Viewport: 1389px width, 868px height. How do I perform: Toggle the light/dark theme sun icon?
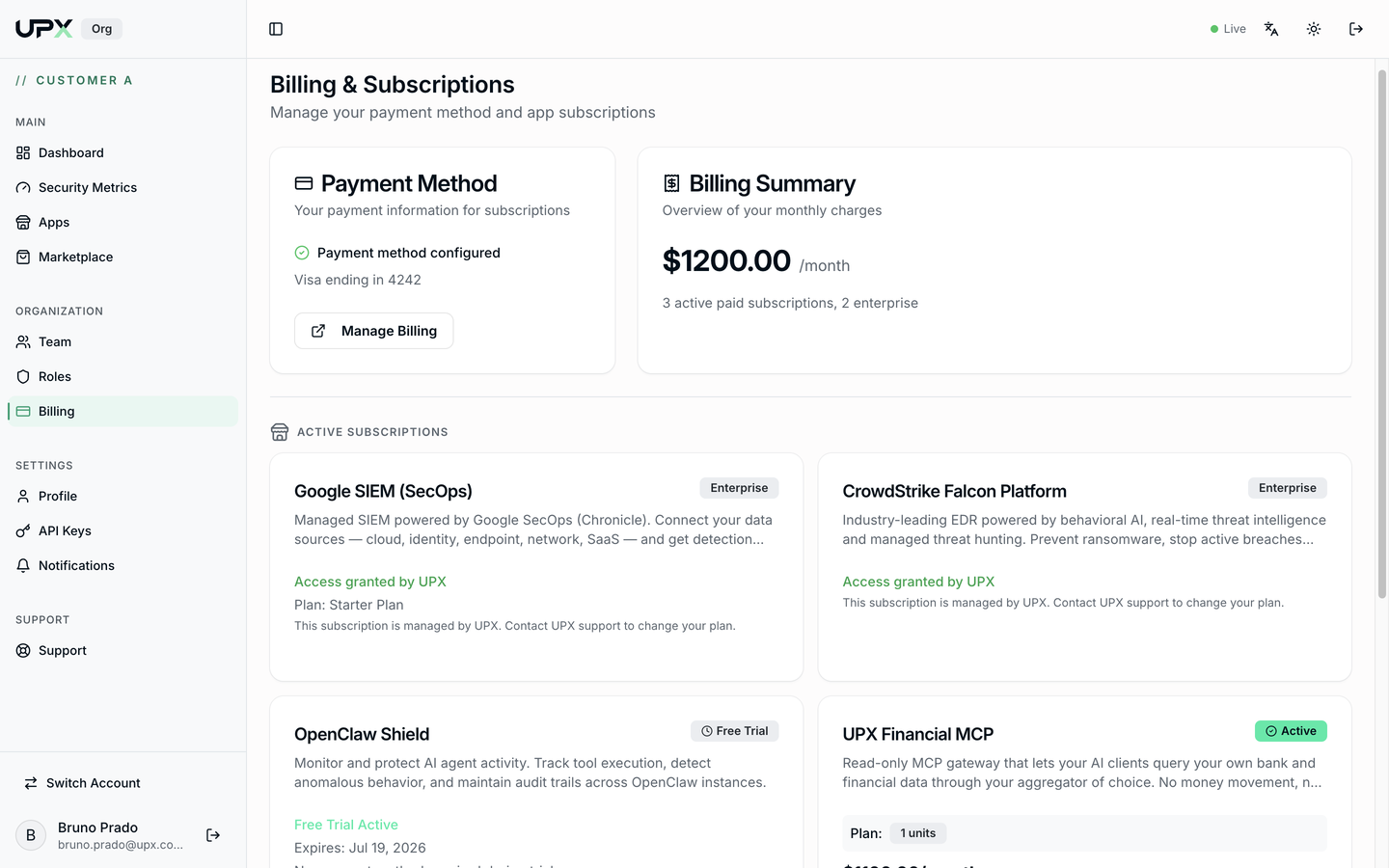[x=1314, y=29]
